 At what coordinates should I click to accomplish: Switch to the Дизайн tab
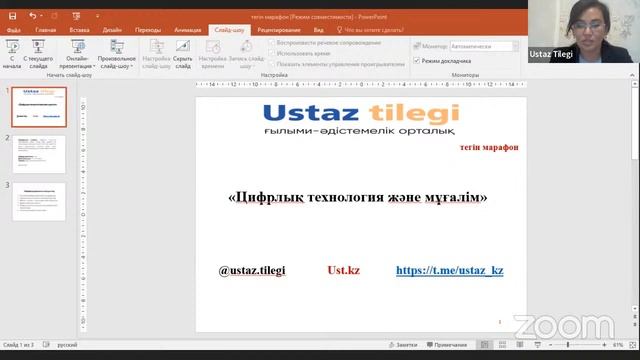coord(112,30)
